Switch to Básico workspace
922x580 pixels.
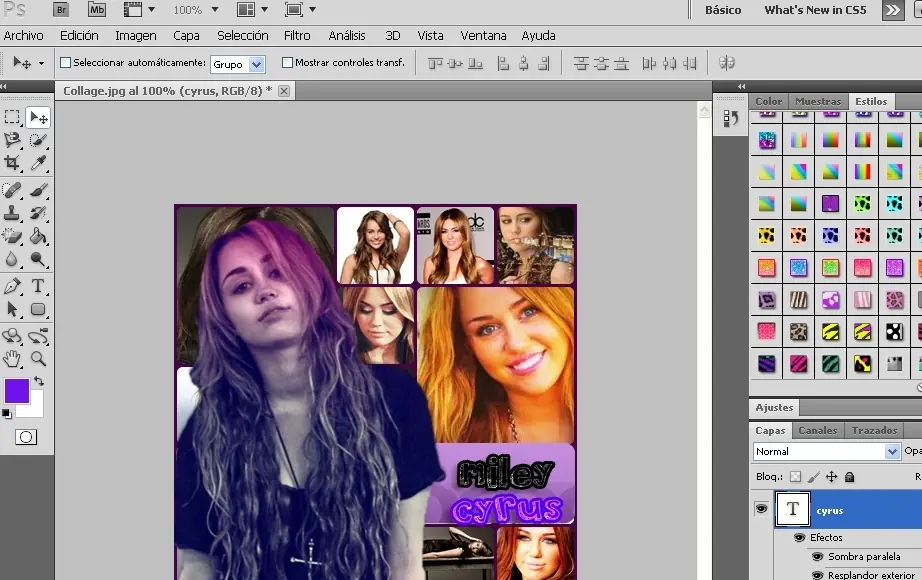tap(723, 10)
